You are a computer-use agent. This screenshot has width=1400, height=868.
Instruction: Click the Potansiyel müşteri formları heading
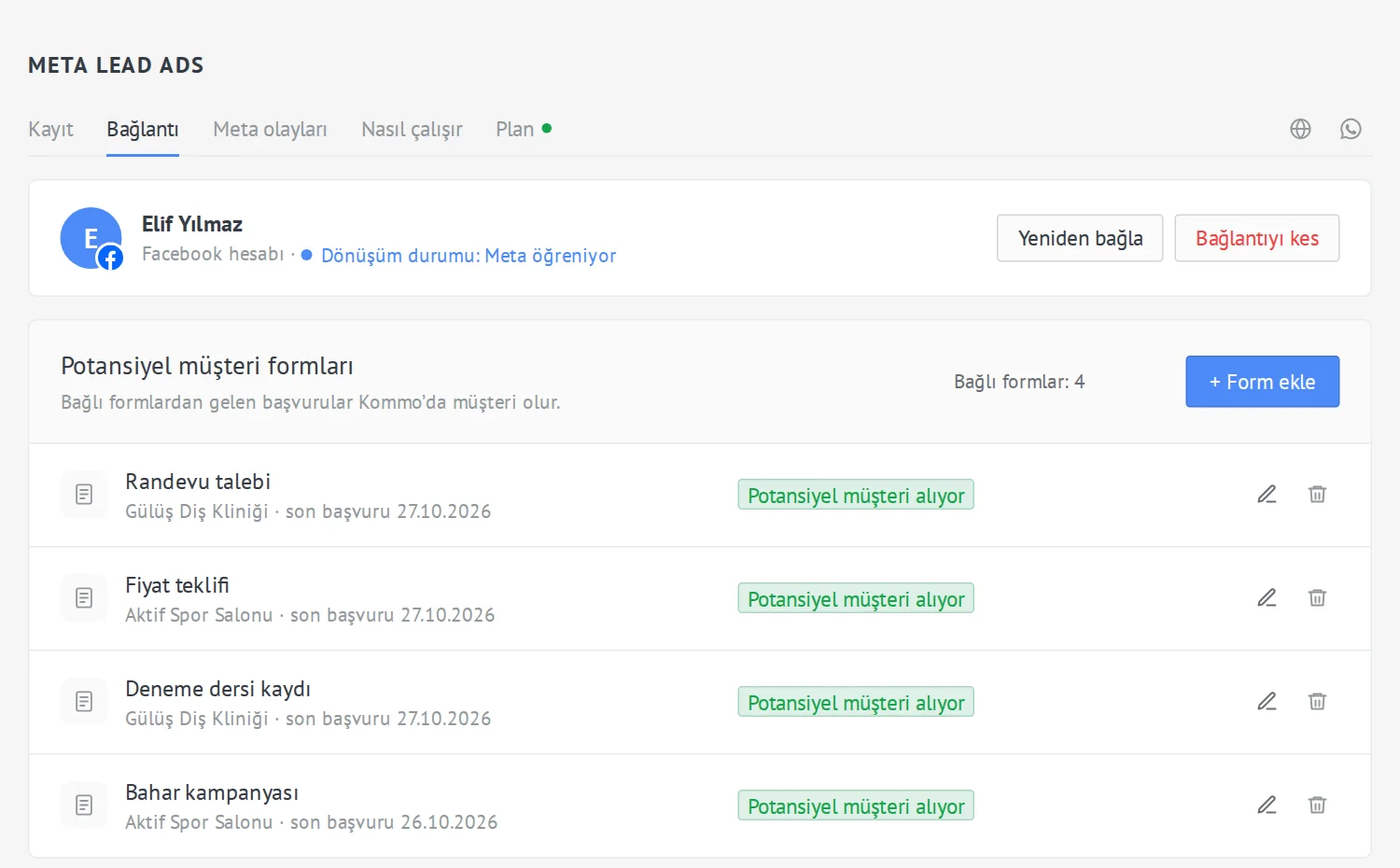pos(207,366)
